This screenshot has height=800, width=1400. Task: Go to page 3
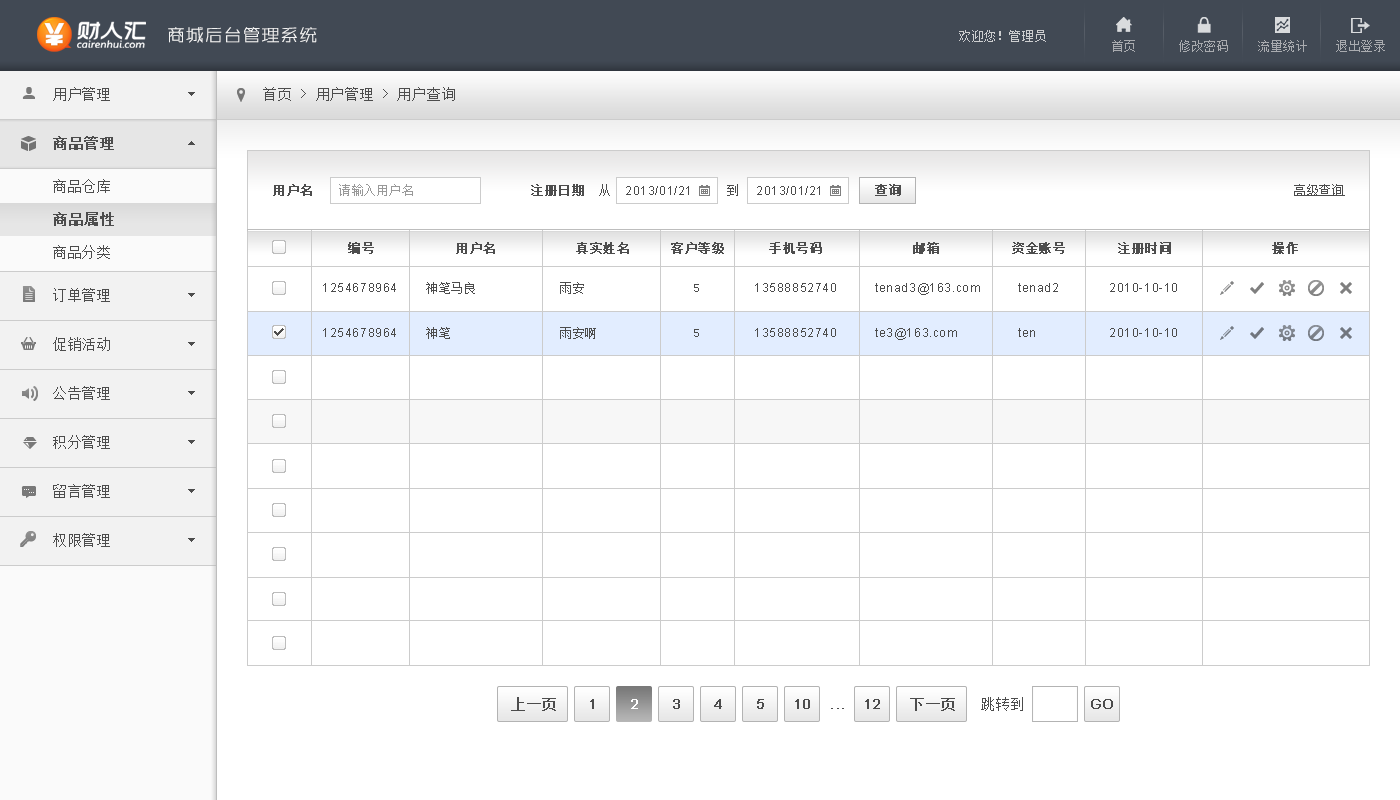(676, 704)
